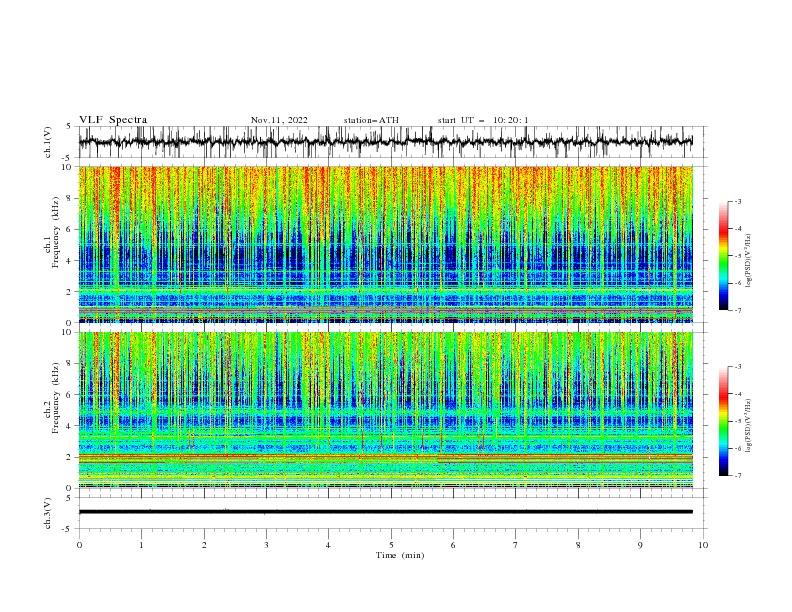Viewport: 792px width, 612px height.
Task: Click the 'station=ATH' label
Action: pyautogui.click(x=371, y=120)
